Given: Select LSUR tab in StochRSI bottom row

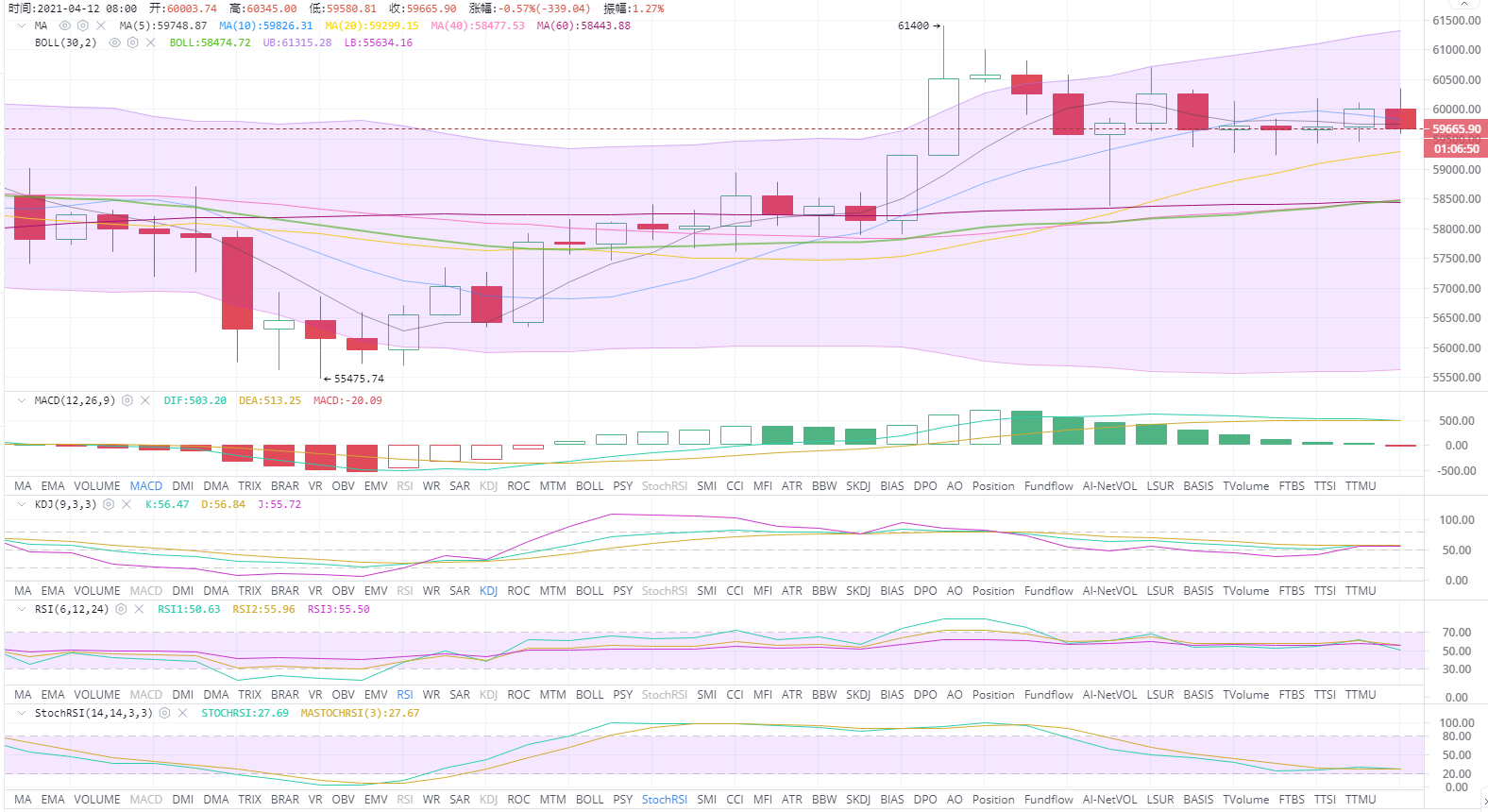Looking at the screenshot, I should [x=1160, y=800].
